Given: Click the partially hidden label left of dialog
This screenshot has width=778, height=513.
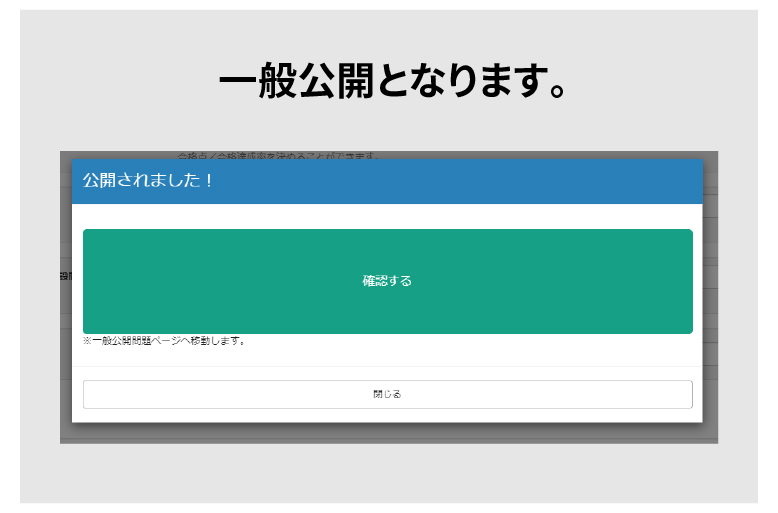Looking at the screenshot, I should pyautogui.click(x=65, y=276).
